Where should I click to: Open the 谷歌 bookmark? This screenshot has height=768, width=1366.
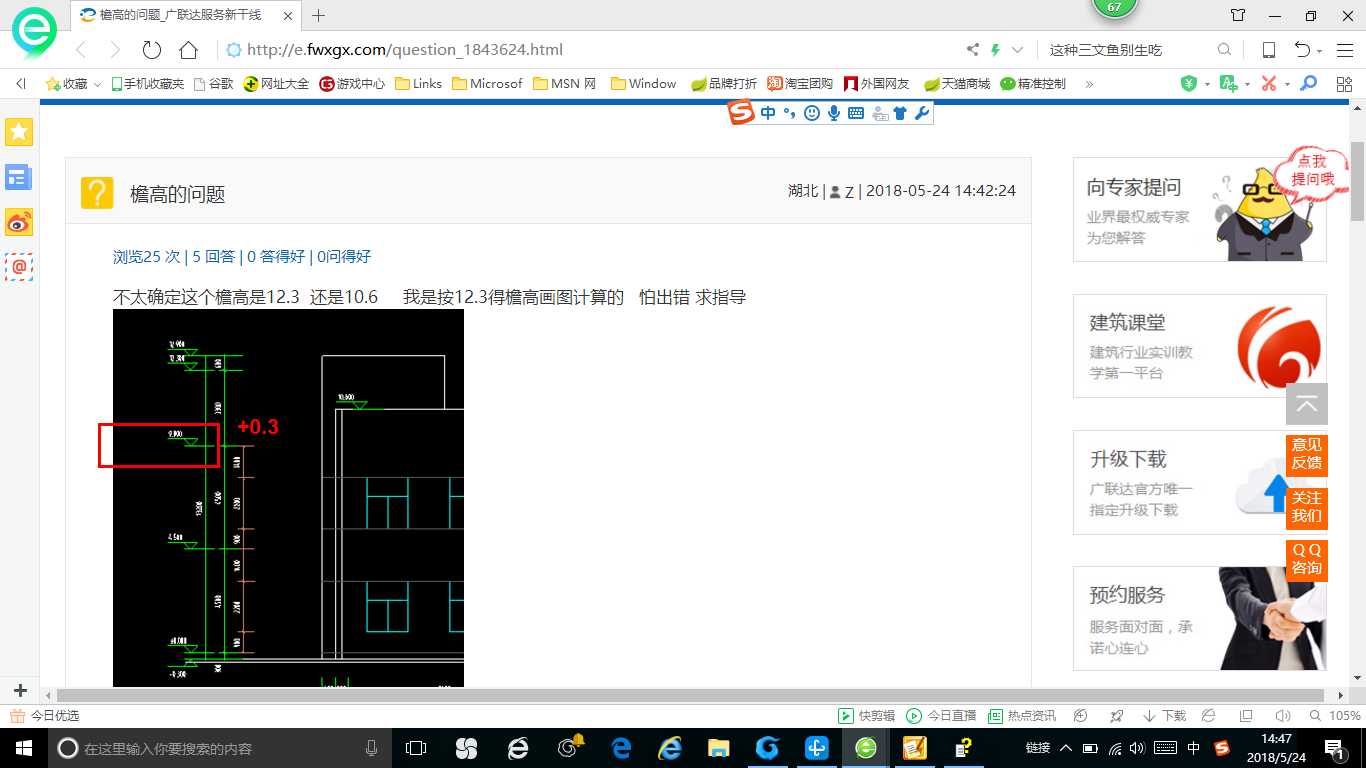pyautogui.click(x=213, y=84)
